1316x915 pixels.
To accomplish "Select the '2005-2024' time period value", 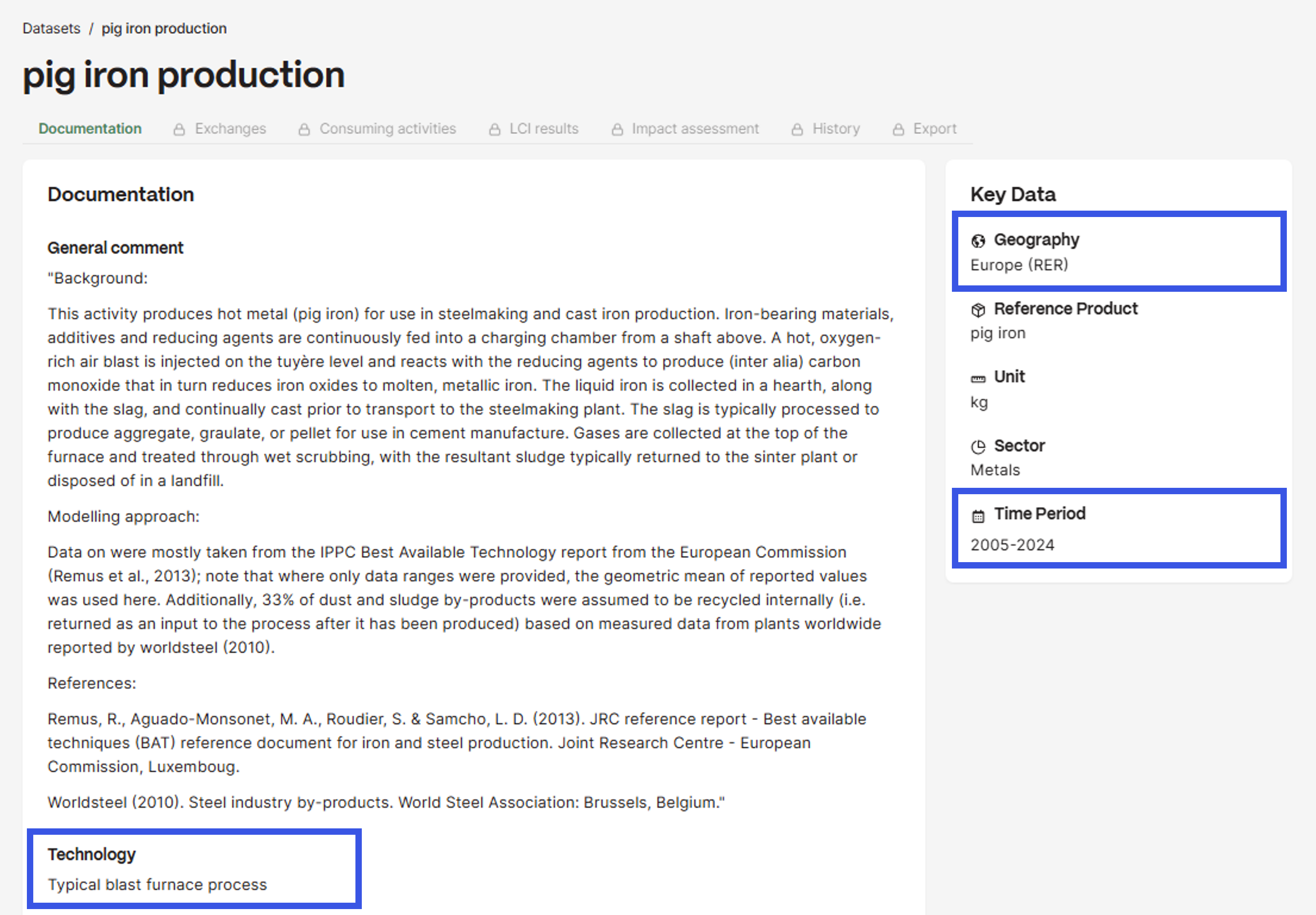I will (x=1013, y=545).
